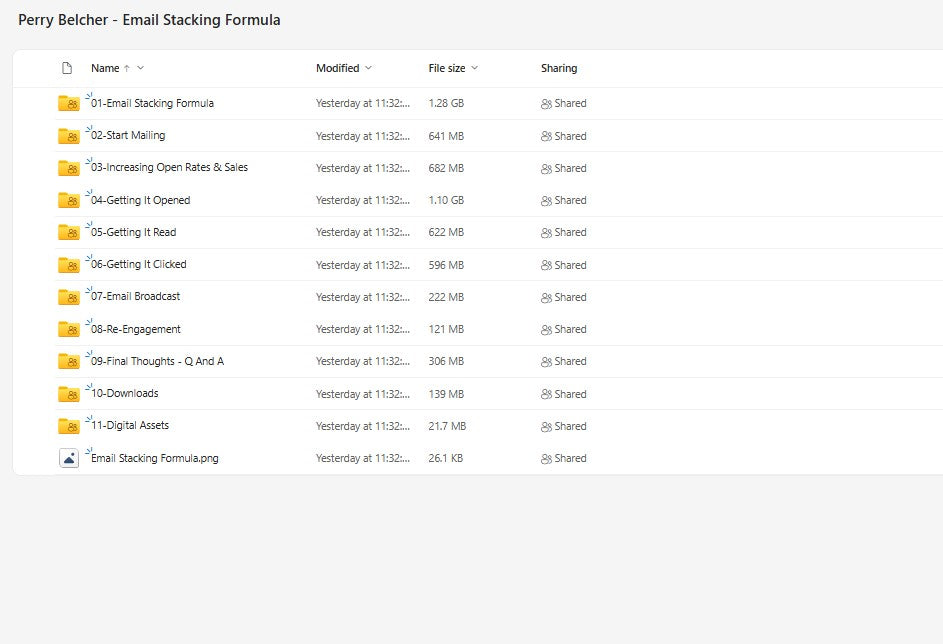The image size is (943, 644).
Task: Open the Name column dropdown chevron
Action: [x=141, y=68]
